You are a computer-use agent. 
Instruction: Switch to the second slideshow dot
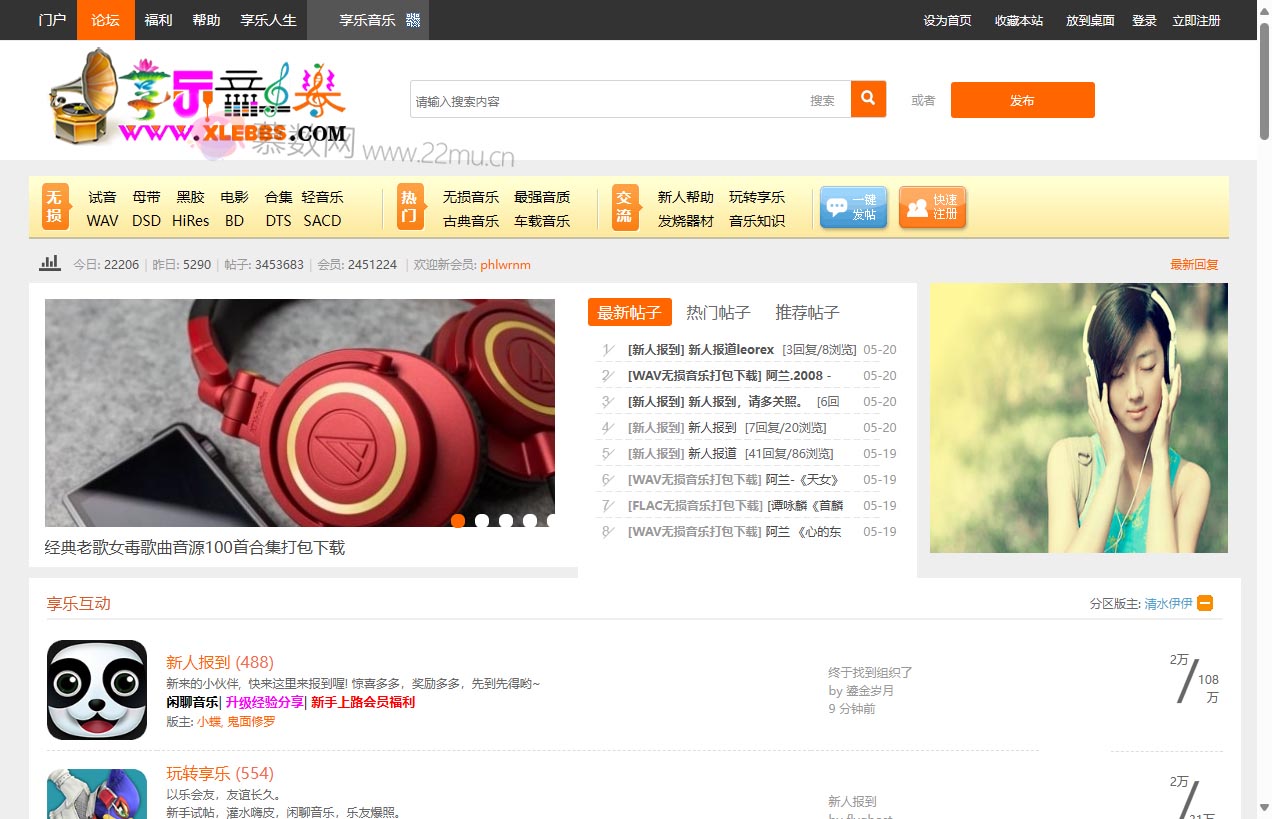click(482, 520)
